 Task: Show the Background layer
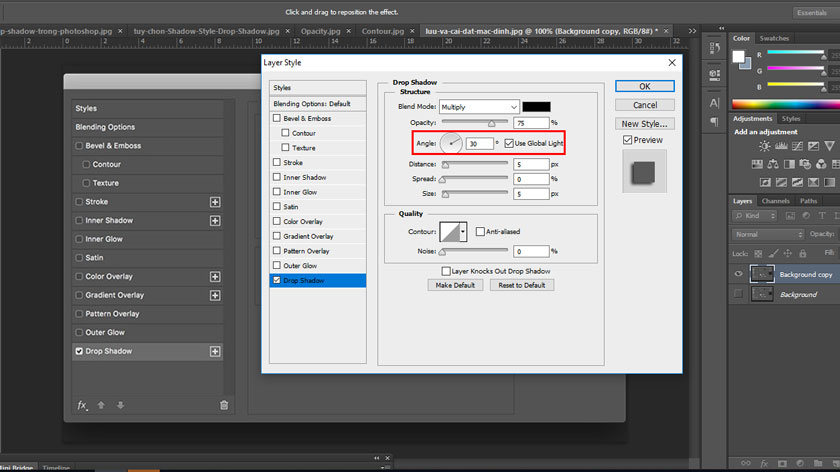click(x=738, y=294)
